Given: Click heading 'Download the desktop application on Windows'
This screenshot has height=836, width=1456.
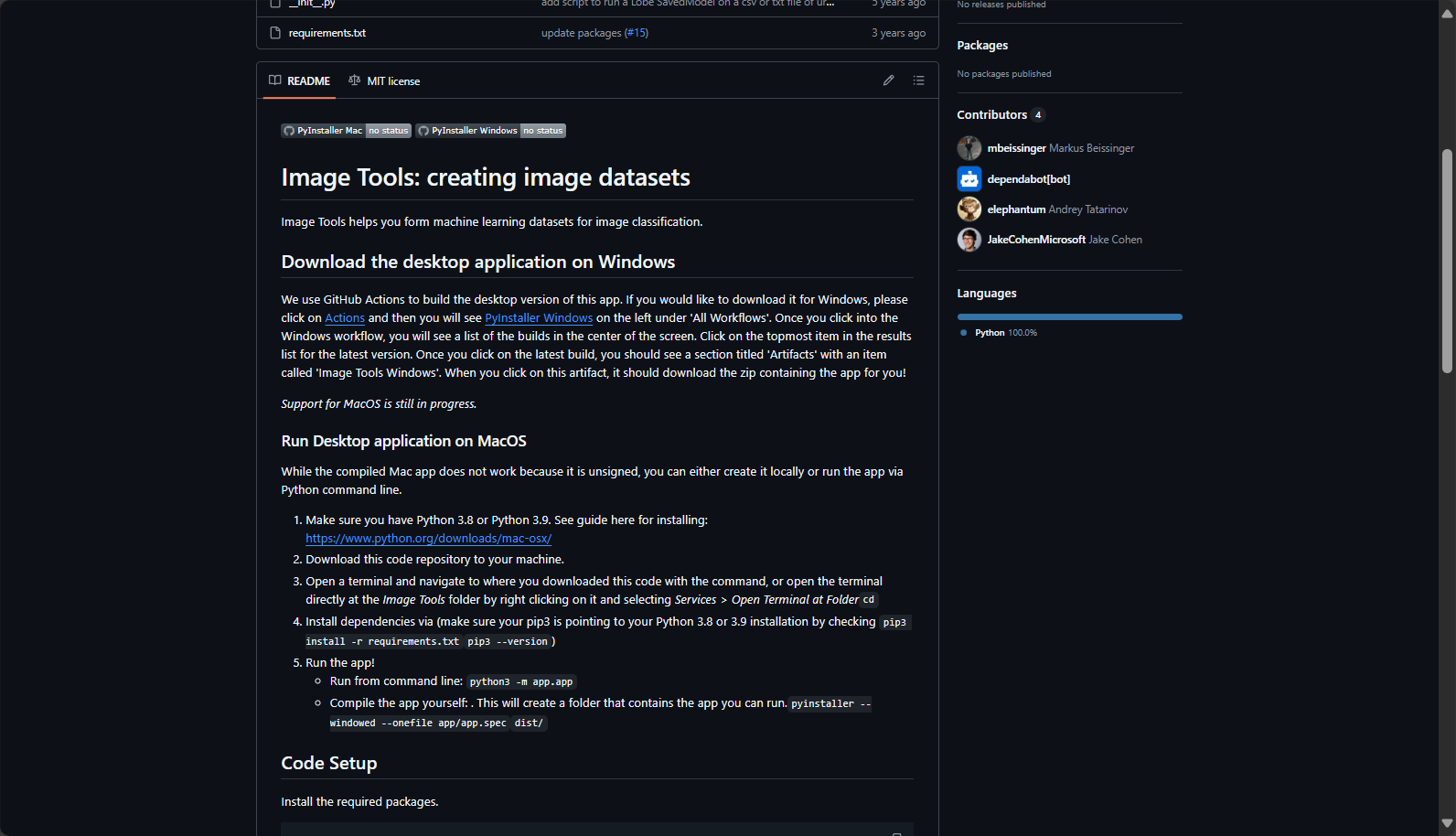Looking at the screenshot, I should (478, 263).
